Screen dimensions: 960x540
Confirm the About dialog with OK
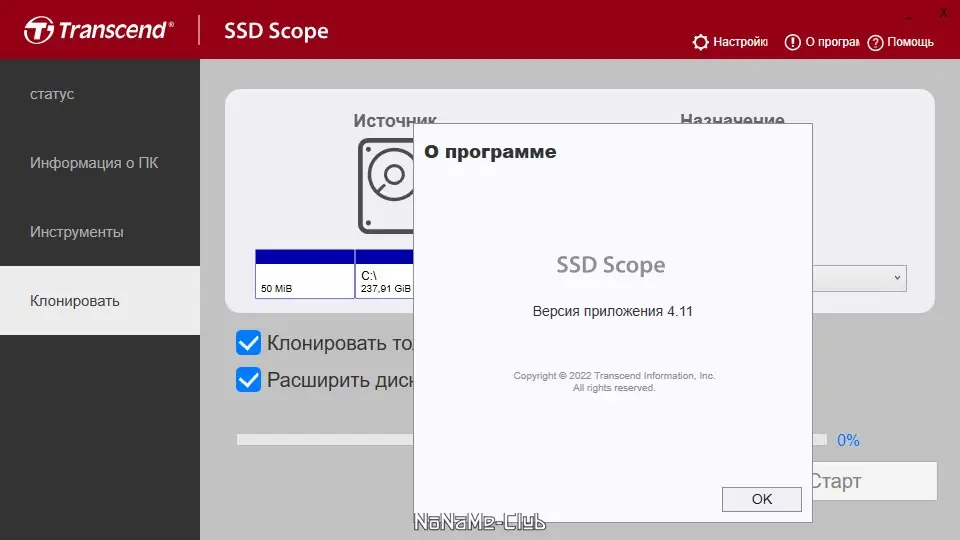coord(762,499)
